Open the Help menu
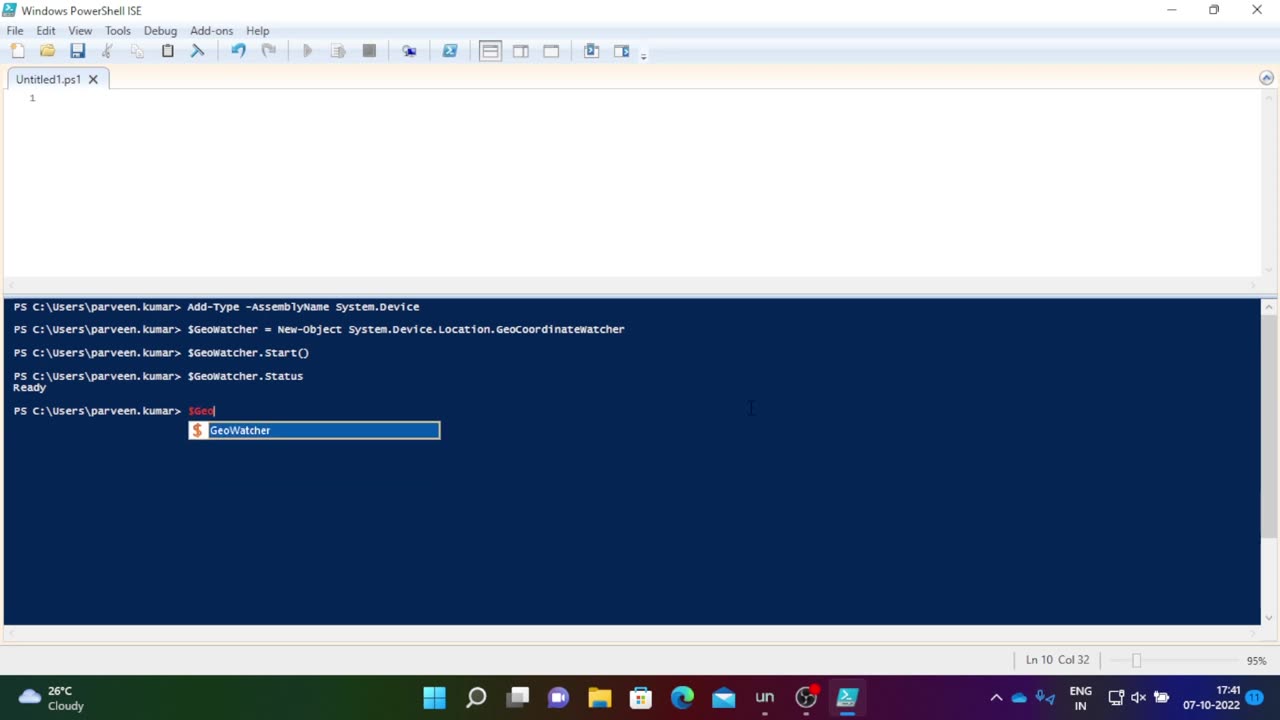Screen dimensions: 1280x720 (258, 31)
